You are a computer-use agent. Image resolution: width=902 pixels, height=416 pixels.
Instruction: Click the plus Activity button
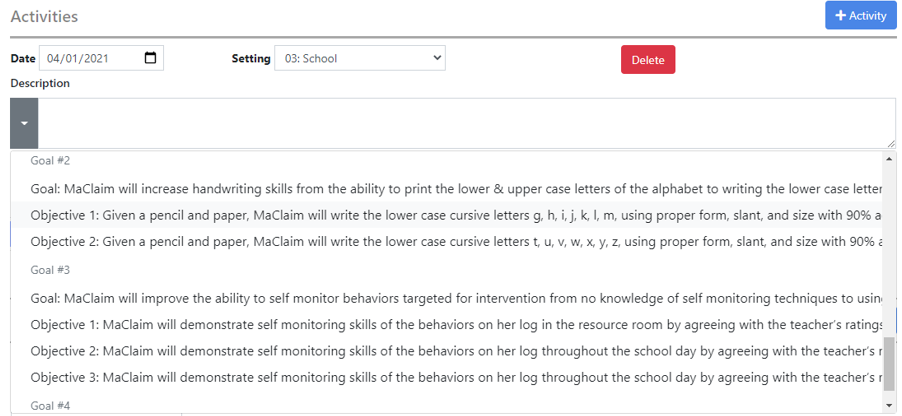coord(860,16)
